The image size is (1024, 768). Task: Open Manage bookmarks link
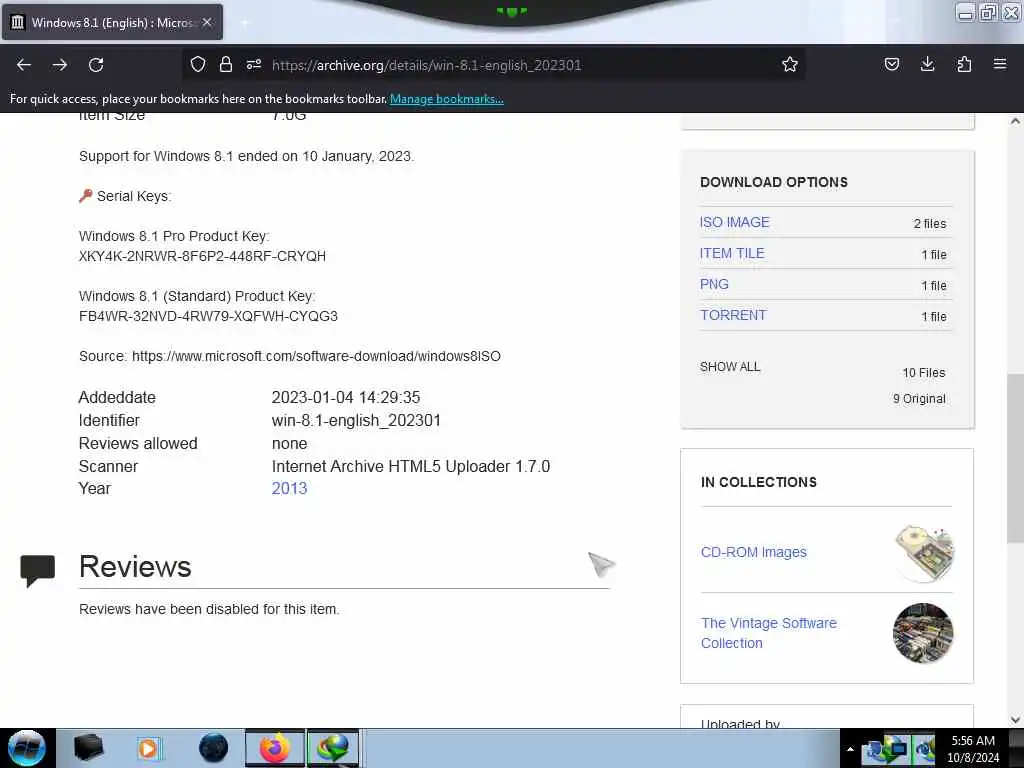pos(447,99)
